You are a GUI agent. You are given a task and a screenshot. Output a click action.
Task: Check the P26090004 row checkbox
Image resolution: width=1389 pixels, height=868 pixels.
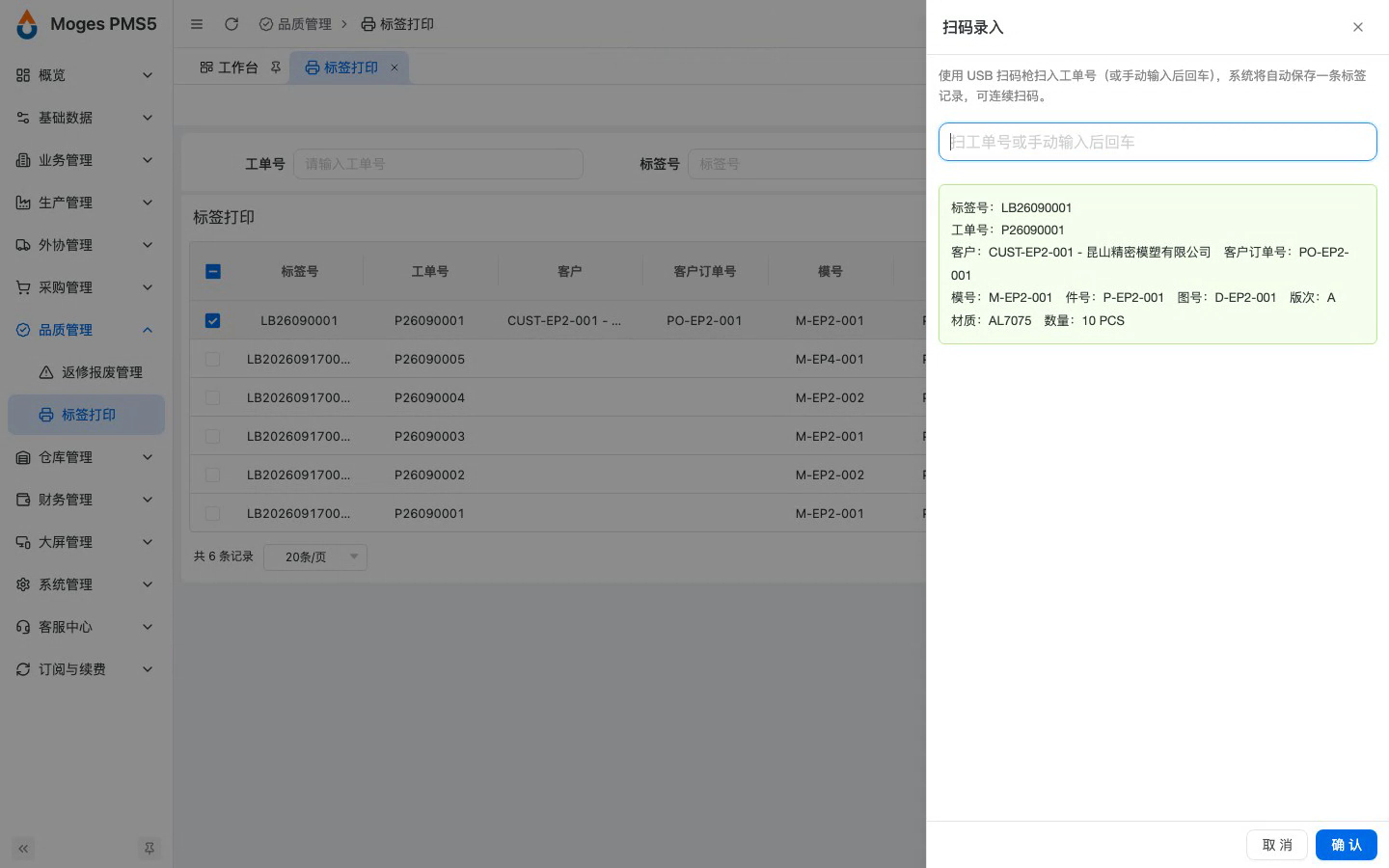(213, 397)
